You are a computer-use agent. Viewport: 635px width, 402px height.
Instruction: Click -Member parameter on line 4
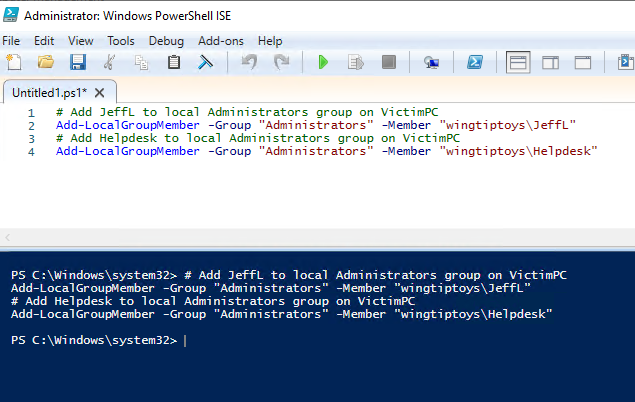tap(406, 151)
